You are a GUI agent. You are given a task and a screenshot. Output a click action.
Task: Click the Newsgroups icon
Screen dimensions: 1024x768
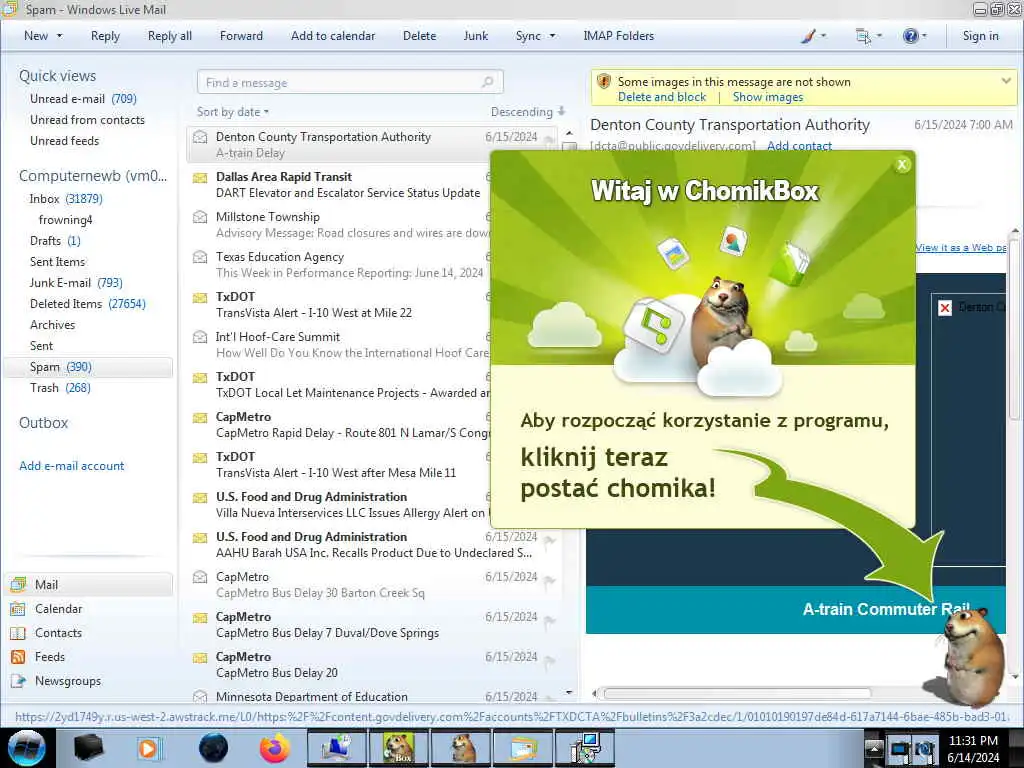pyautogui.click(x=18, y=681)
